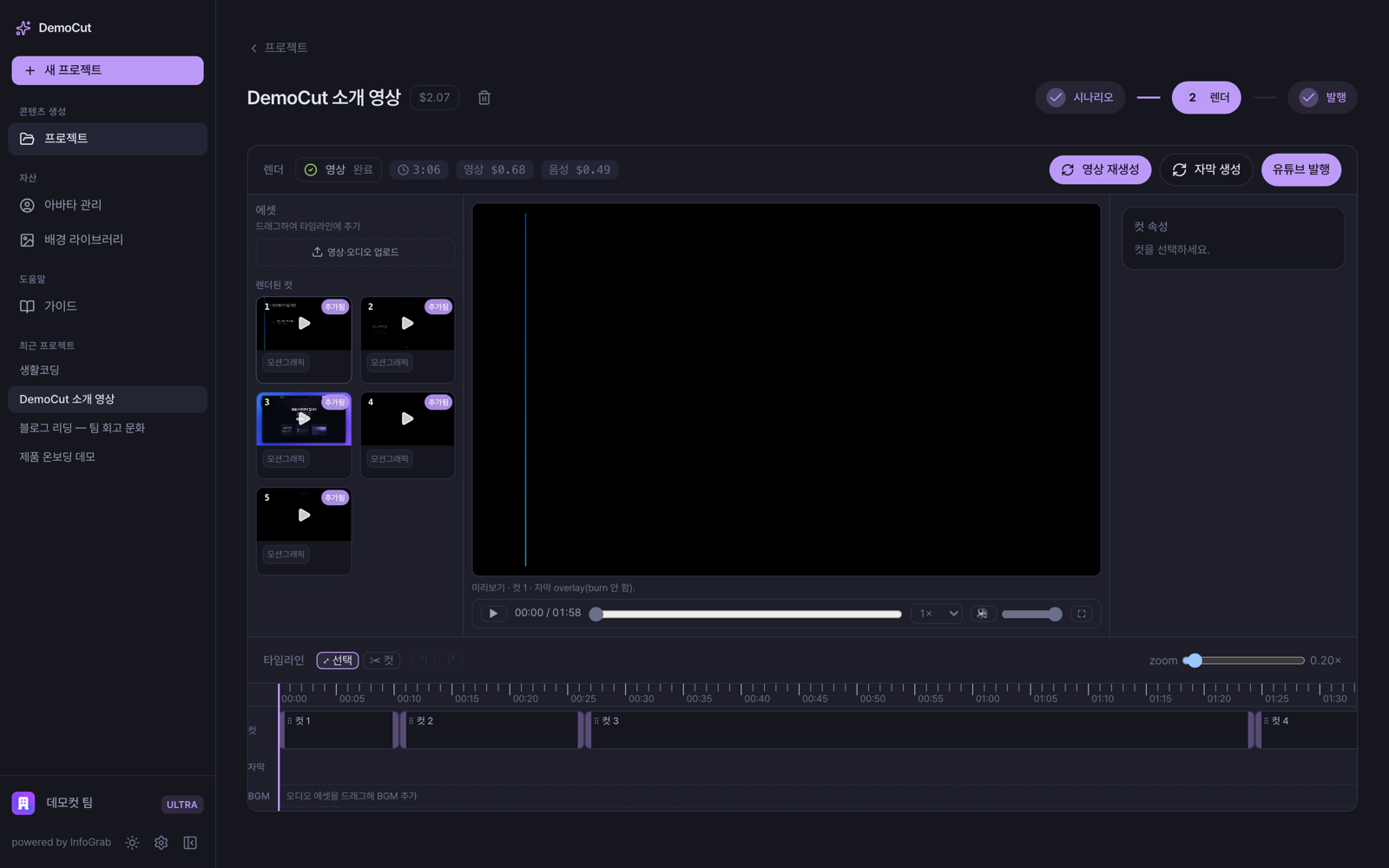The height and width of the screenshot is (868, 1389).
Task: Enter fullscreen preview mode
Action: 1082,614
